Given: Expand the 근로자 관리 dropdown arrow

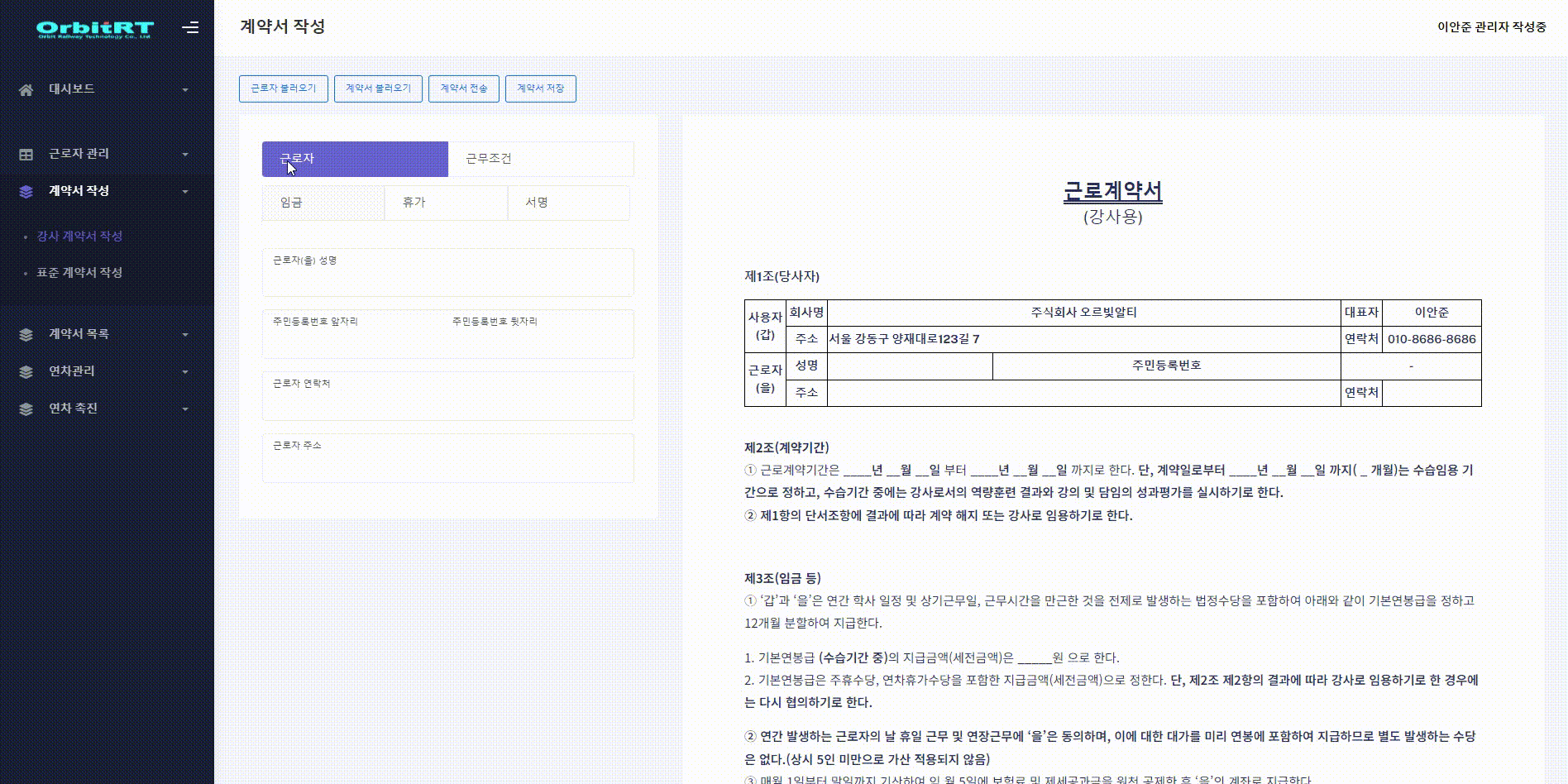Looking at the screenshot, I should (x=185, y=155).
